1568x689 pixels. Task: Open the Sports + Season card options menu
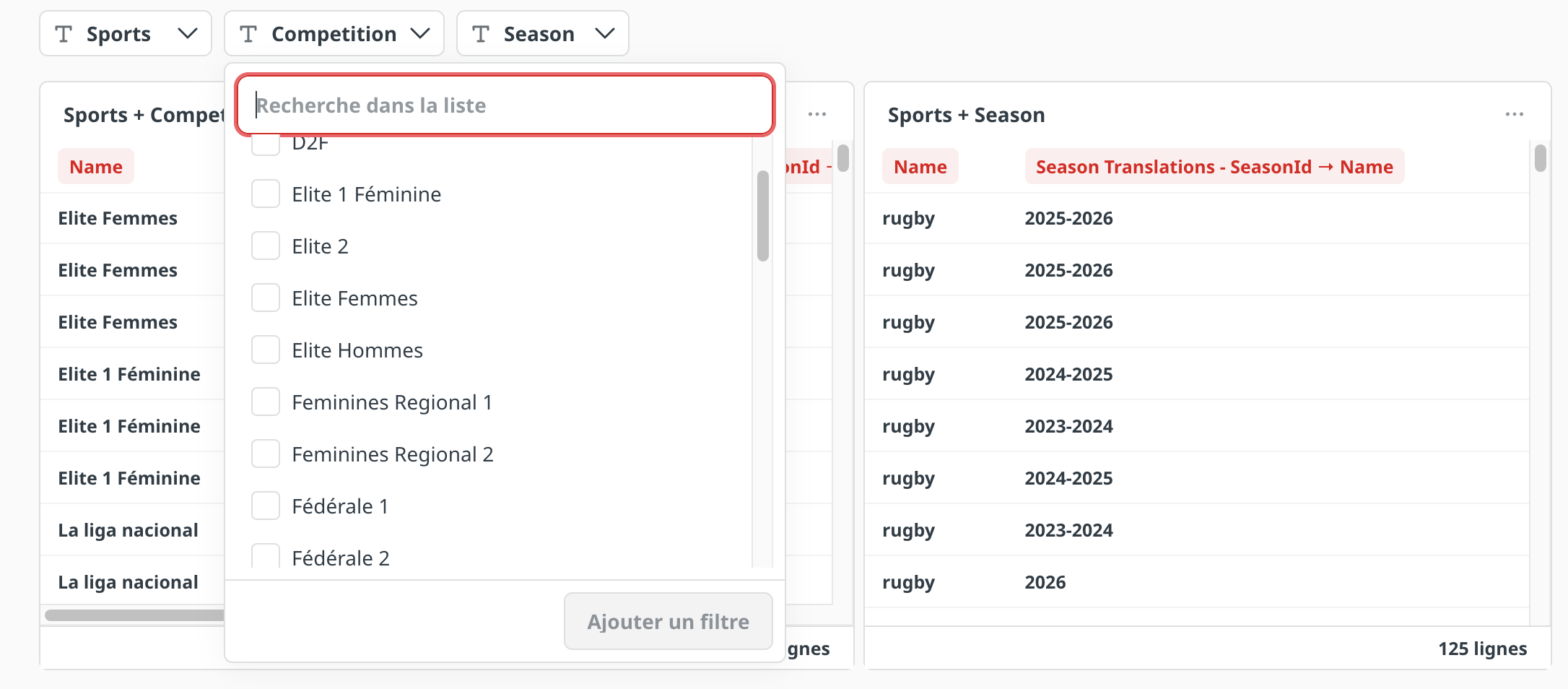pyautogui.click(x=1514, y=114)
